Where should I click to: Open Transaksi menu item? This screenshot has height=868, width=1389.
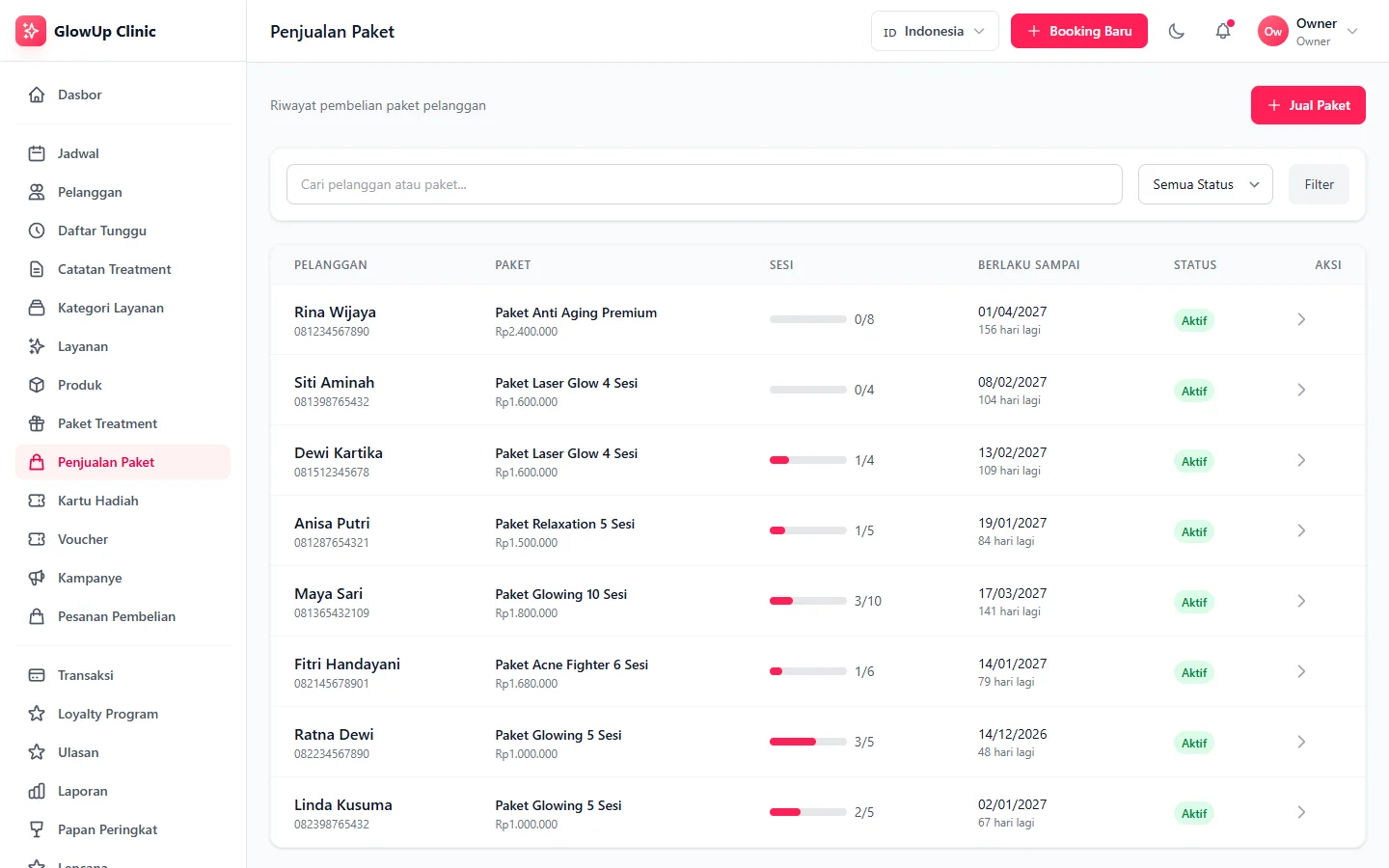coord(123,675)
